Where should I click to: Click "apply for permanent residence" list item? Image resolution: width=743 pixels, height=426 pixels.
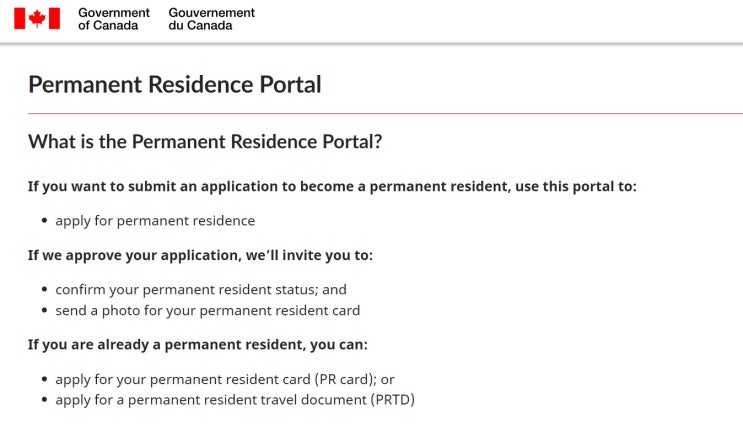[155, 220]
